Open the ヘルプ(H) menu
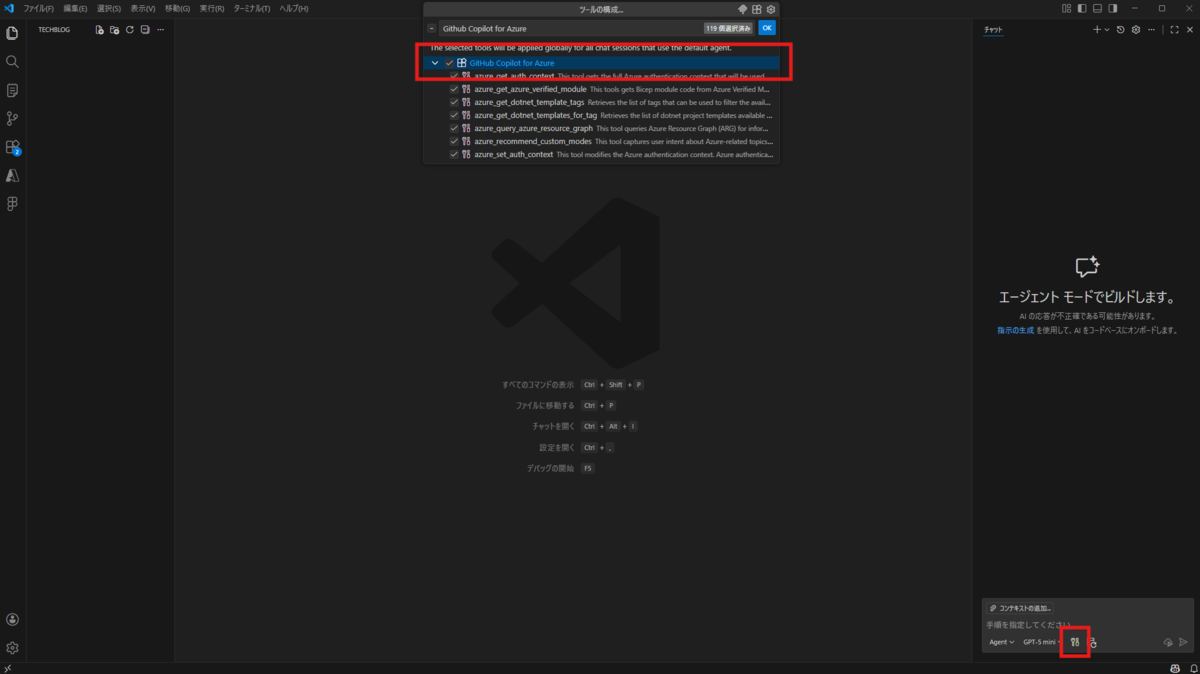1200x674 pixels. tap(293, 8)
